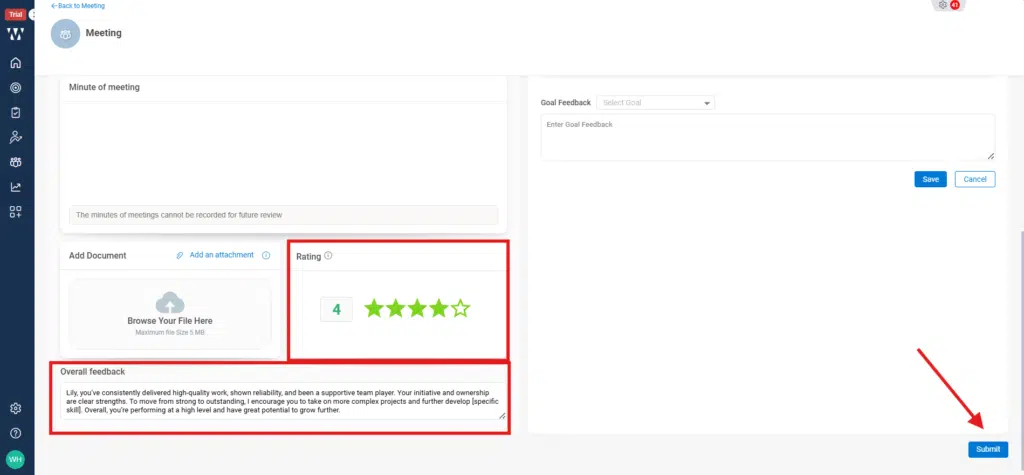Click the cloud upload icon
The image size is (1024, 475).
169,302
